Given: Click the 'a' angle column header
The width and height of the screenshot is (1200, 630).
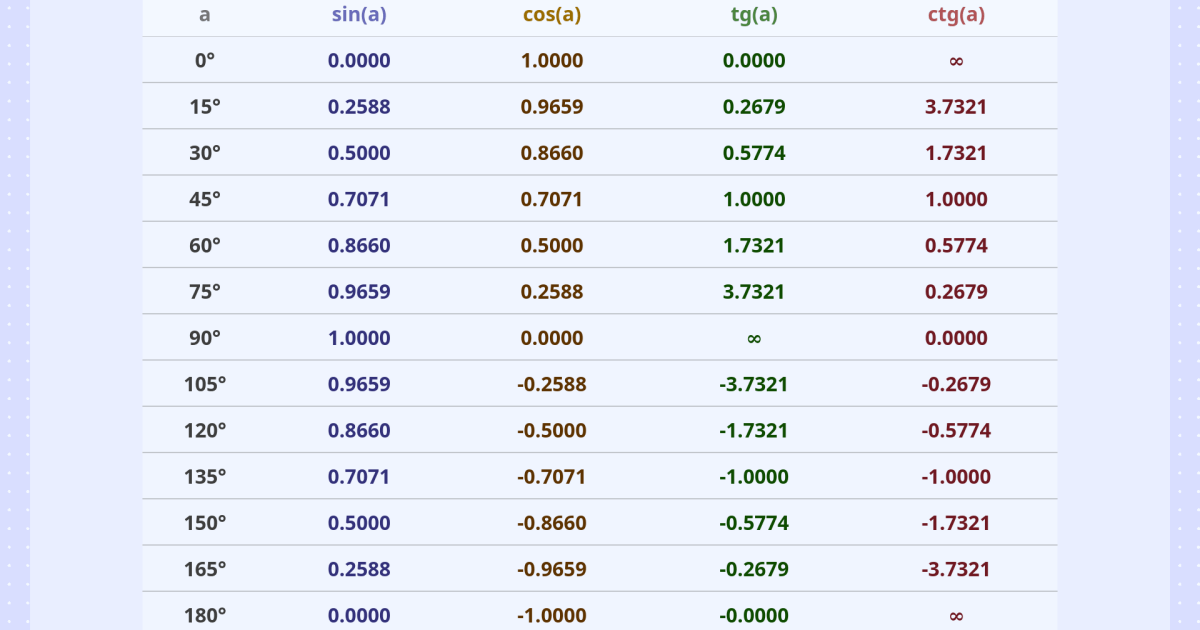Looking at the screenshot, I should pyautogui.click(x=205, y=14).
